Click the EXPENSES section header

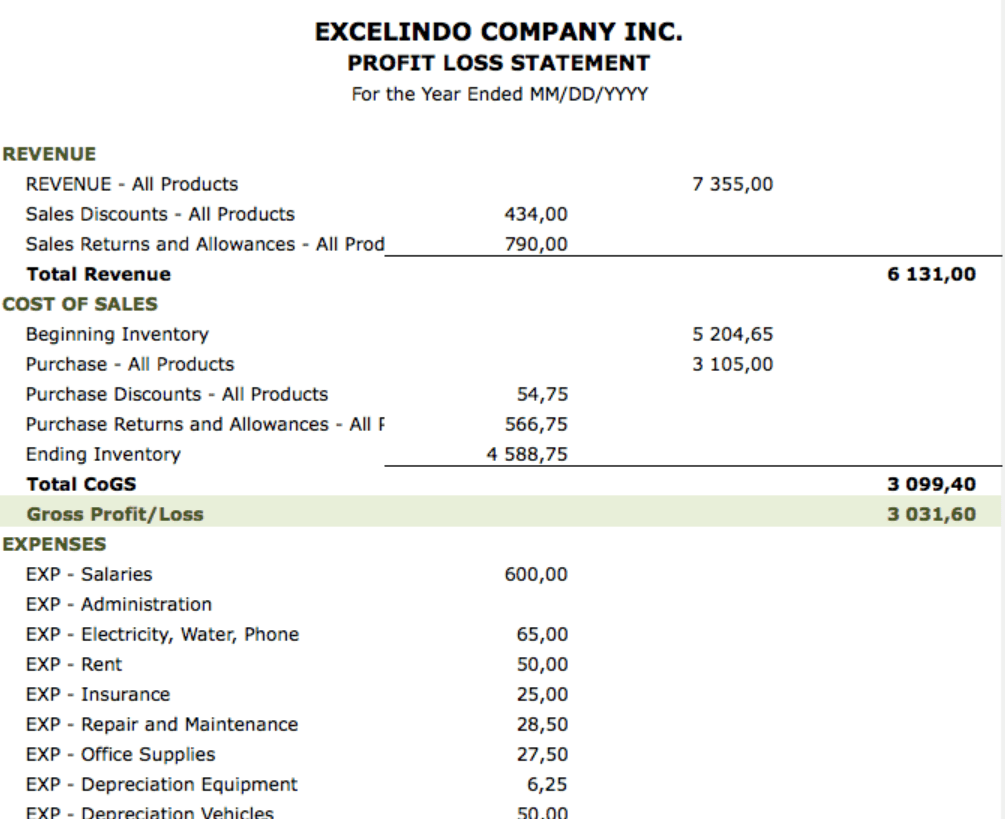pyautogui.click(x=55, y=544)
